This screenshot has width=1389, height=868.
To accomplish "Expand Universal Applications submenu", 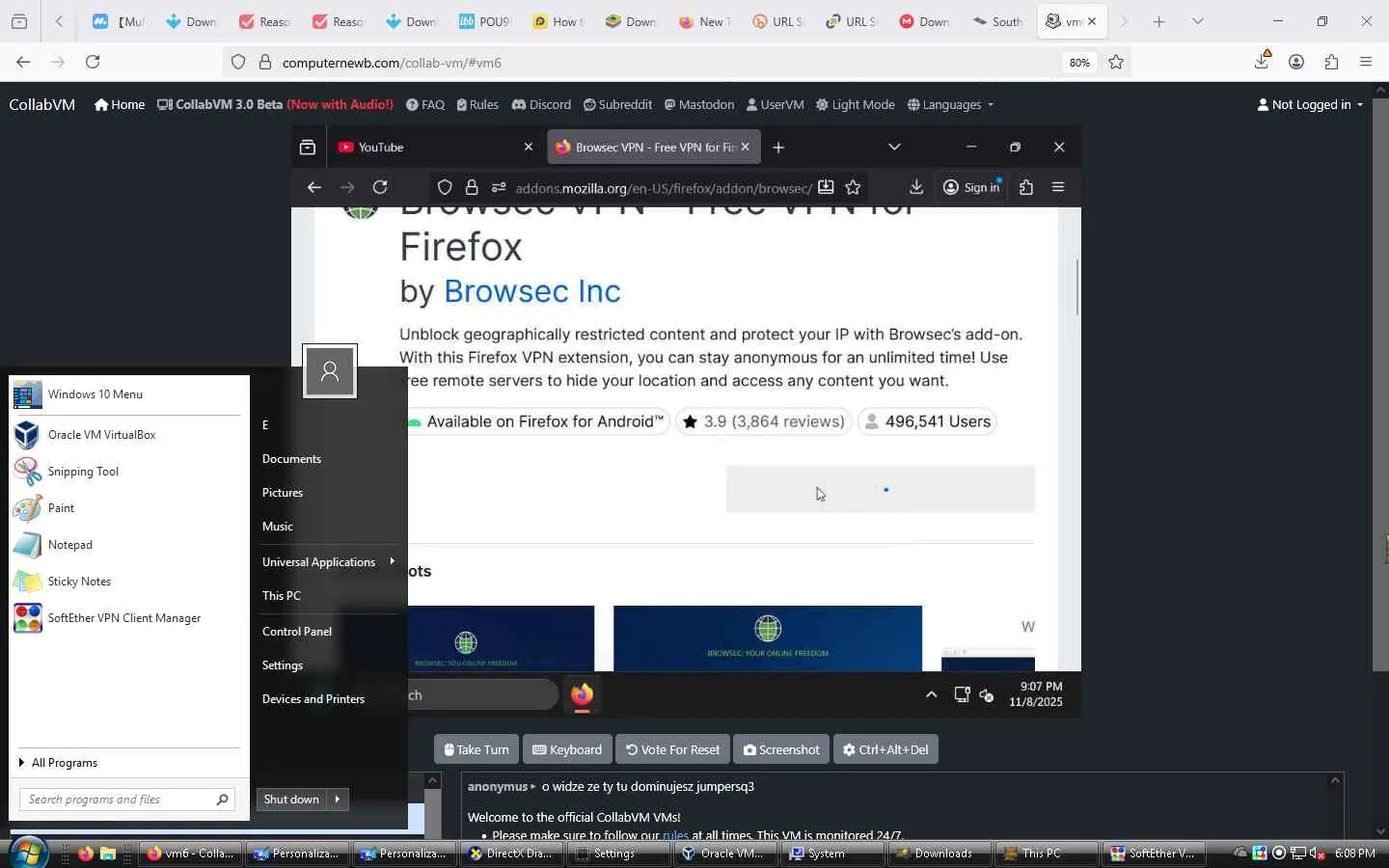I will [x=329, y=562].
